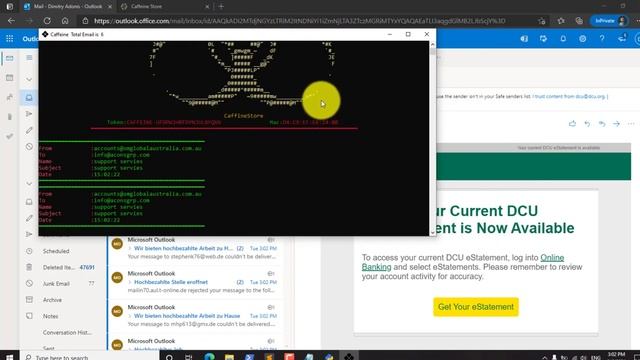This screenshot has height=360, width=640.
Task: Select the highlighted Inbox folder icon
Action: (29, 98)
